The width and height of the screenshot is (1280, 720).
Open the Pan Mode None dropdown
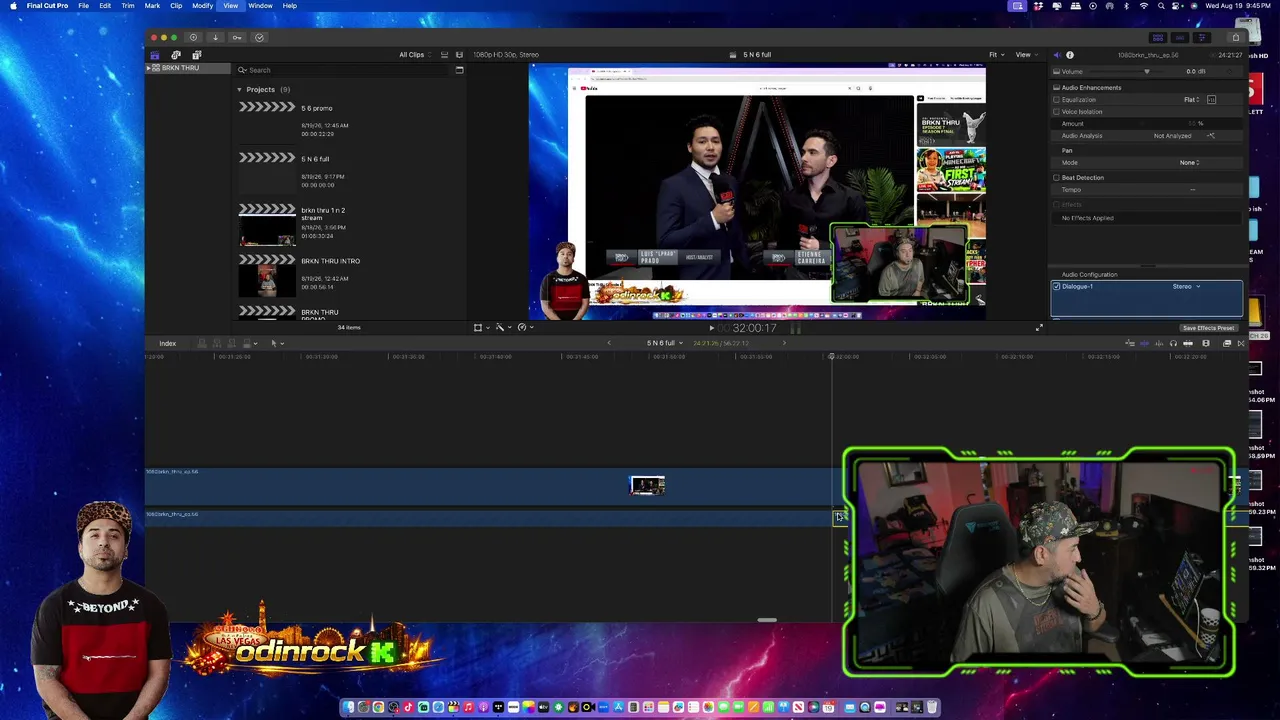pos(1189,163)
